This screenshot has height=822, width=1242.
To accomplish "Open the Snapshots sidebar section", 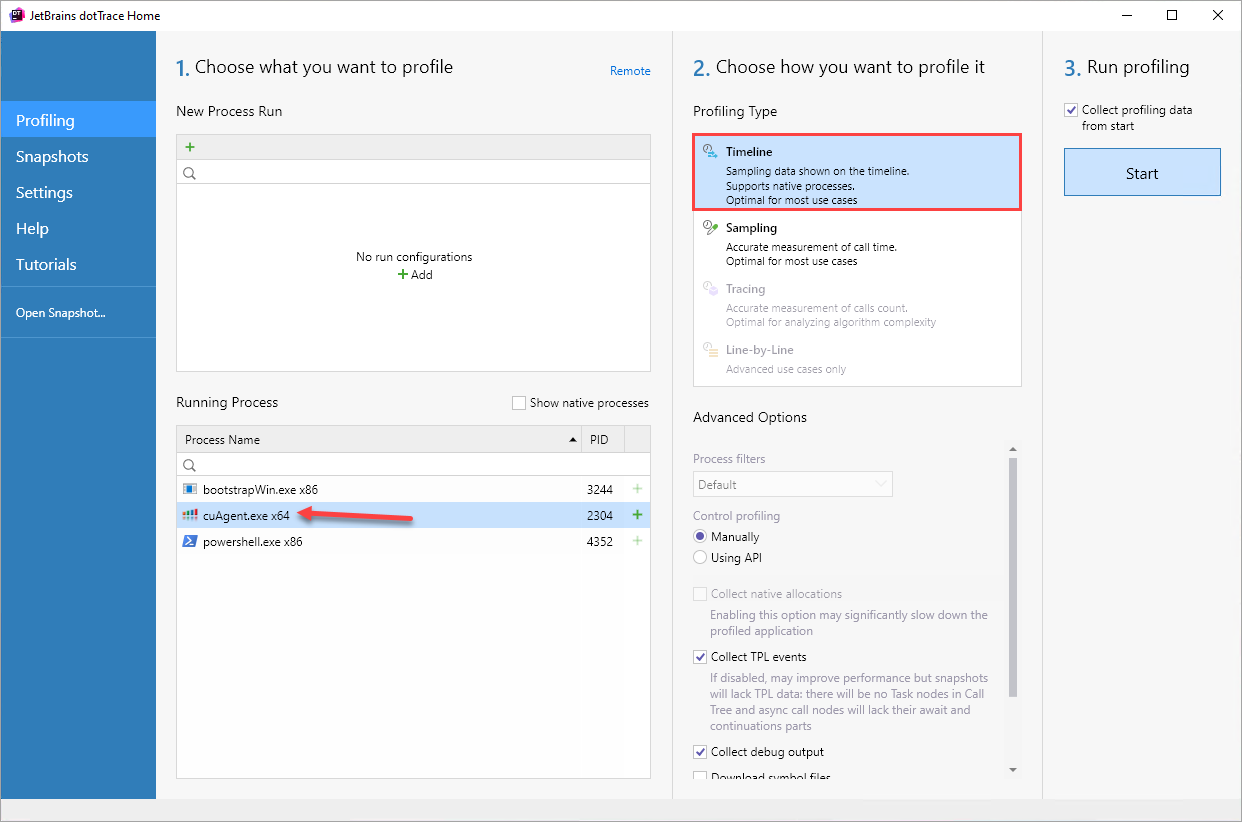I will pyautogui.click(x=78, y=156).
